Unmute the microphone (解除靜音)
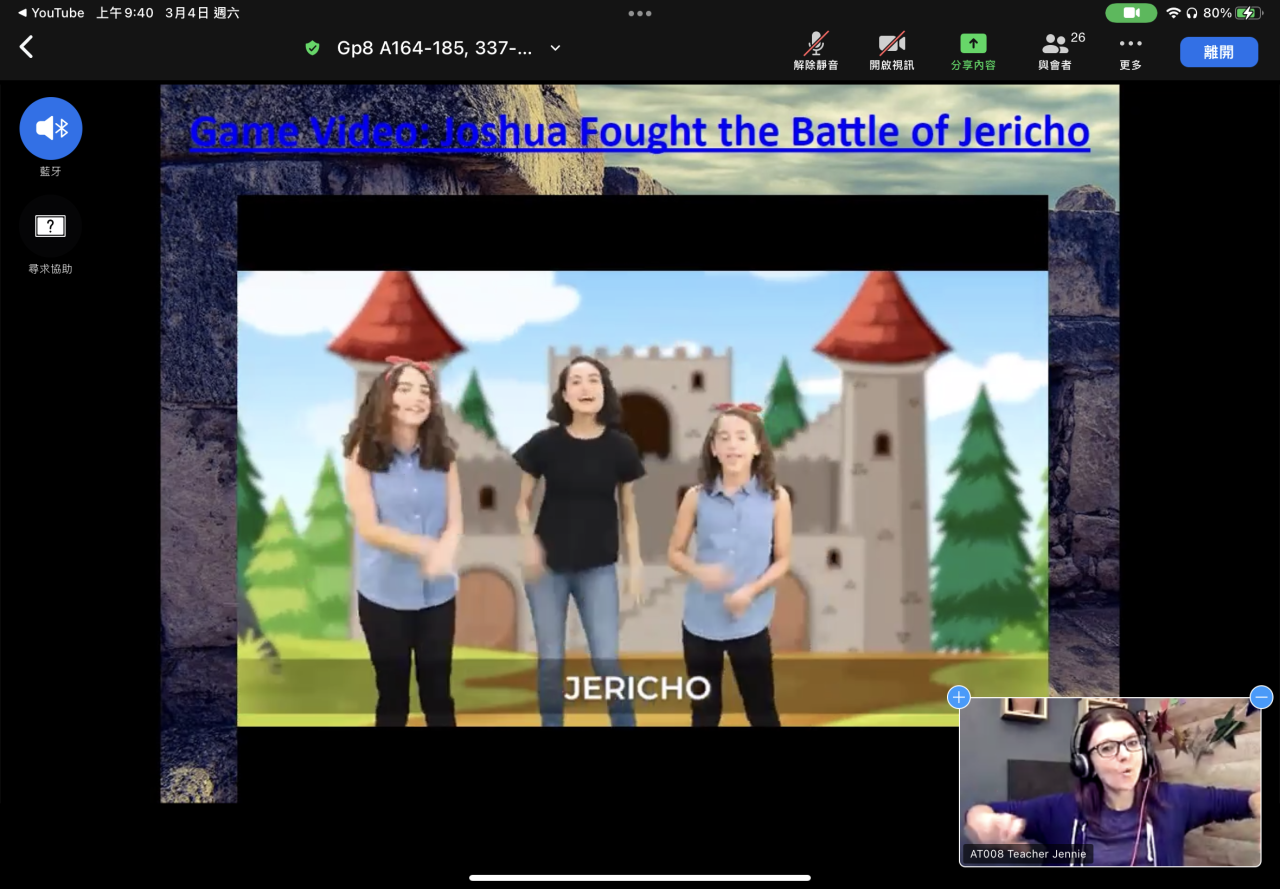Screen dimensions: 1280x889 (816, 51)
